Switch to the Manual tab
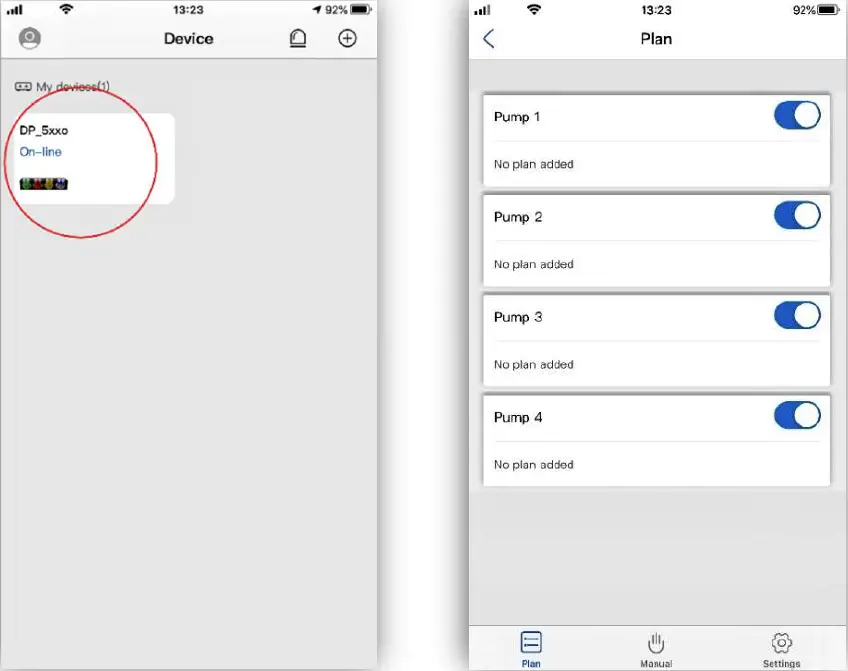Image resolution: width=848 pixels, height=671 pixels. point(656,649)
